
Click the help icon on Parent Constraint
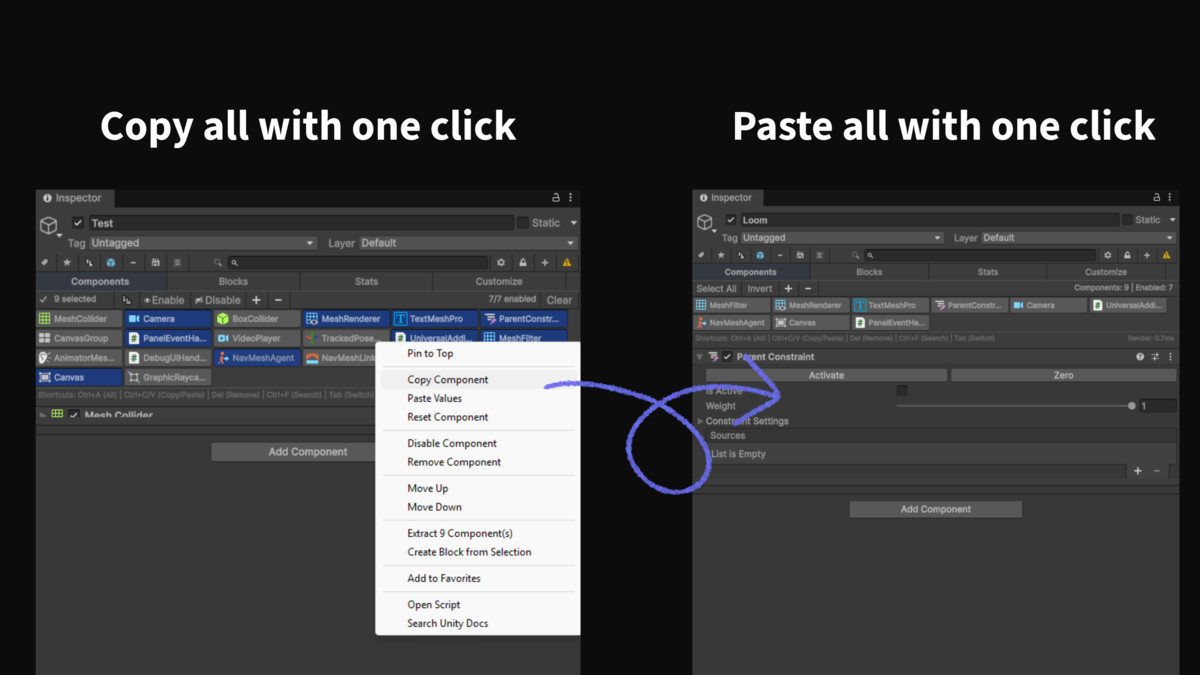tap(1140, 357)
